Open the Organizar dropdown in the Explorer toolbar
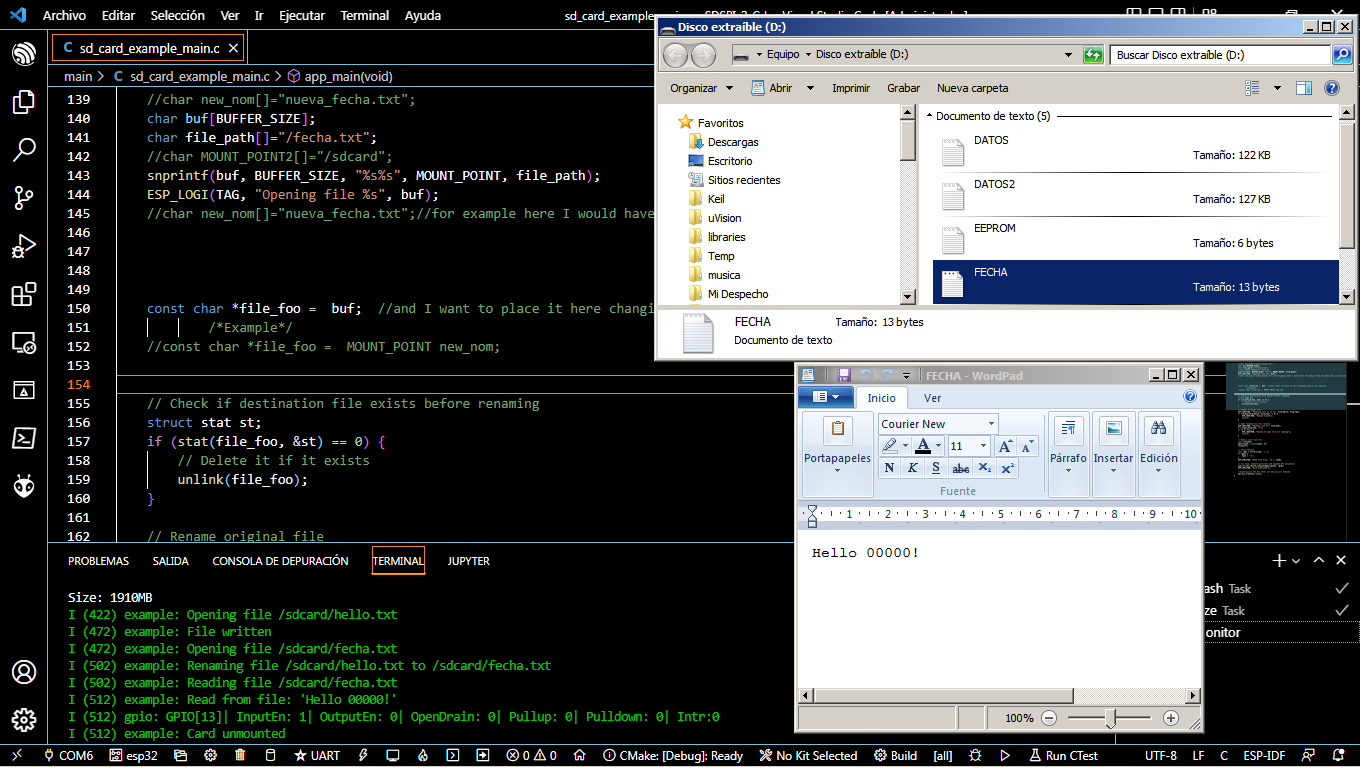This screenshot has width=1360, height=768. point(701,88)
